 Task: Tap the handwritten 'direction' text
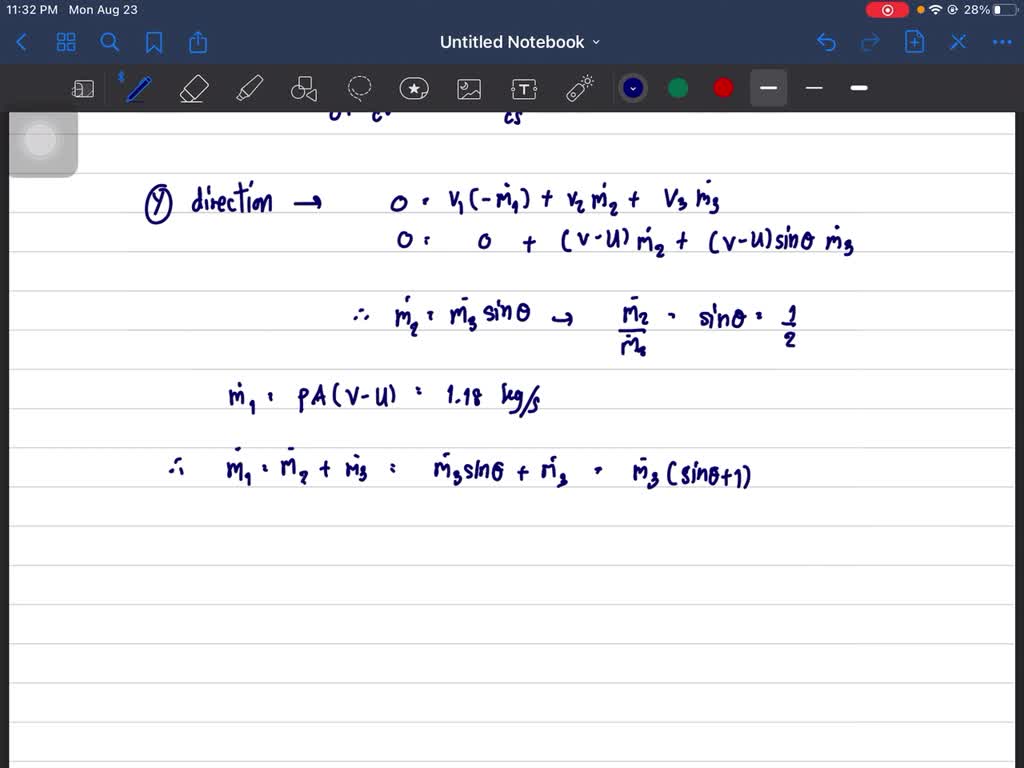[x=231, y=200]
